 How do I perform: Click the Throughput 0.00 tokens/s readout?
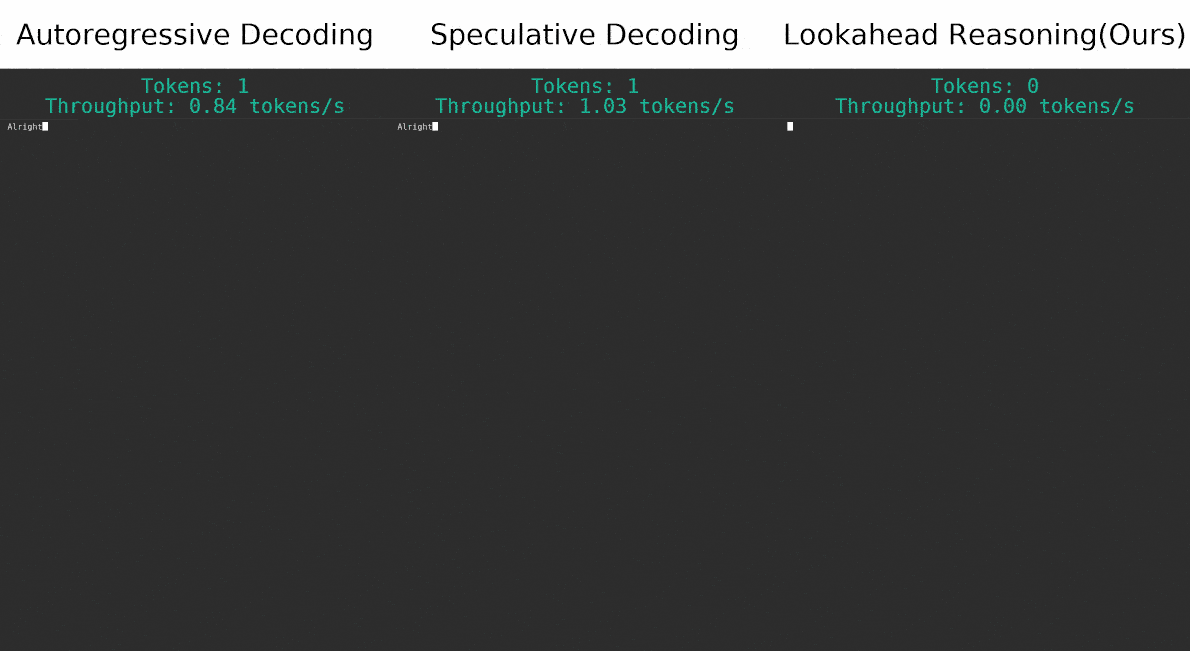pos(984,106)
